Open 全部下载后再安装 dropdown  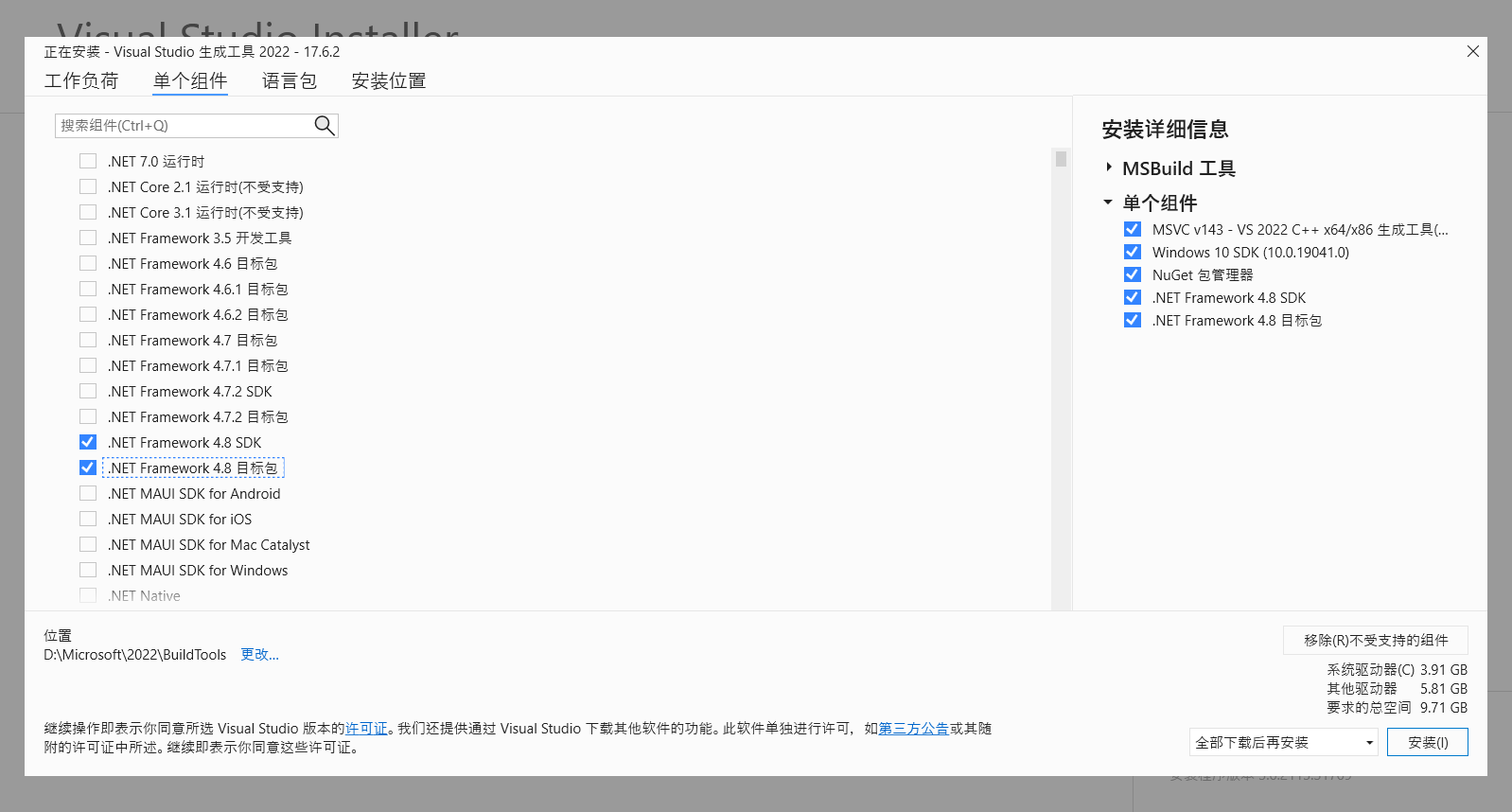click(x=1284, y=742)
